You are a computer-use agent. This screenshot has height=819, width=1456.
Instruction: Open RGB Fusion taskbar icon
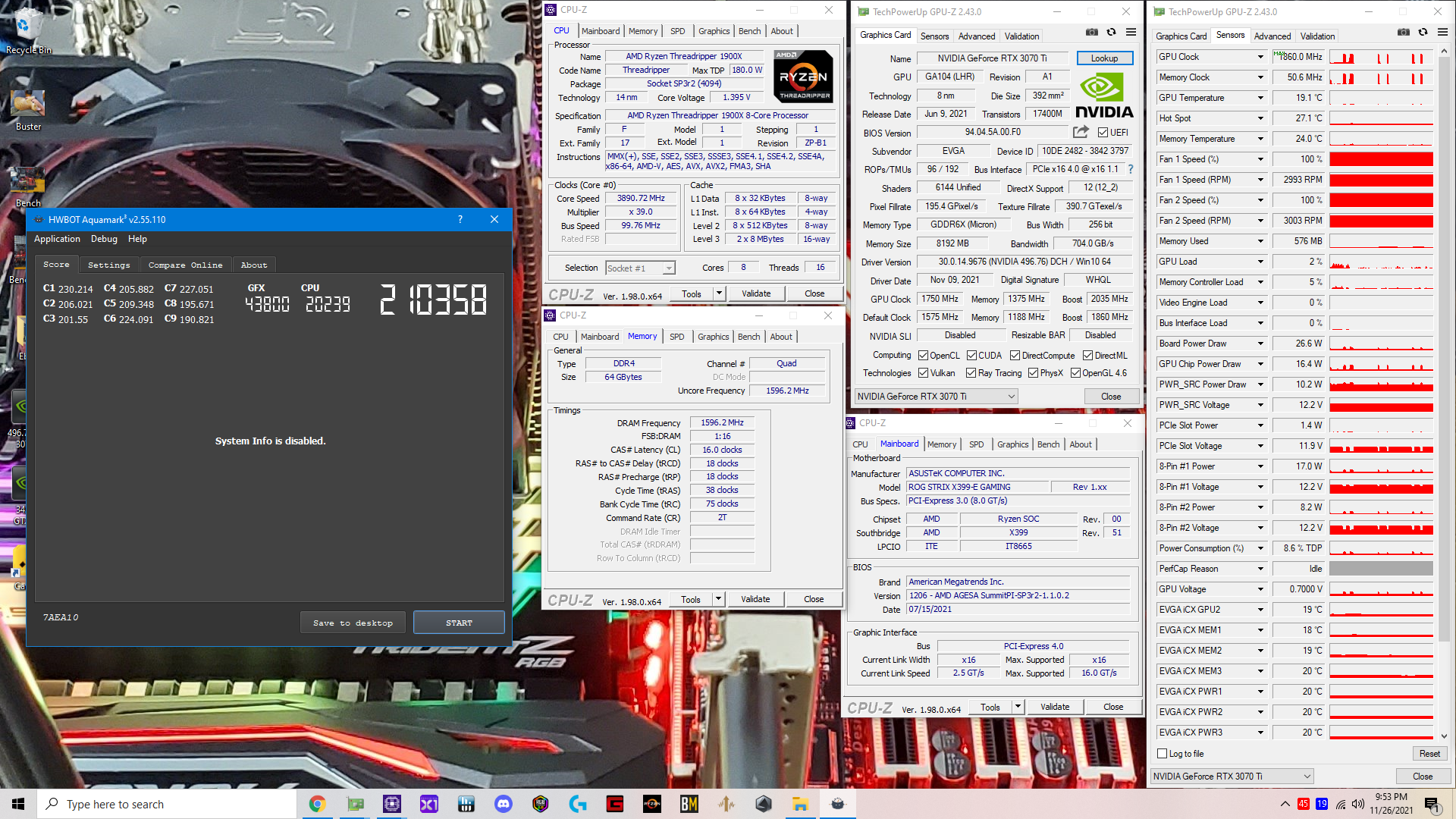pyautogui.click(x=541, y=804)
